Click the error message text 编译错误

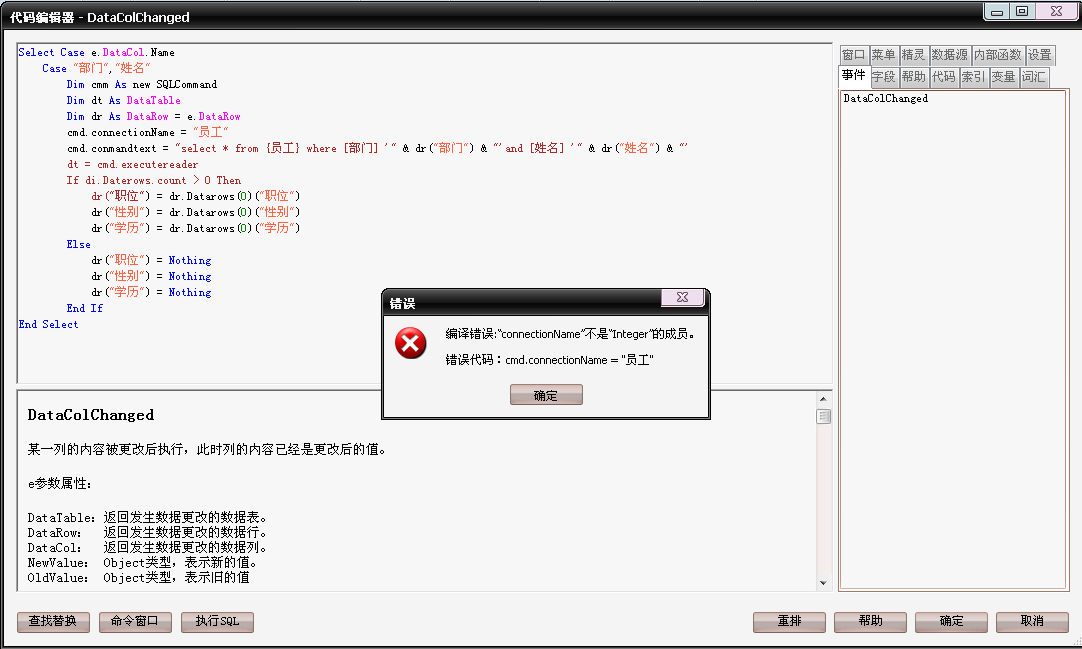[x=571, y=334]
